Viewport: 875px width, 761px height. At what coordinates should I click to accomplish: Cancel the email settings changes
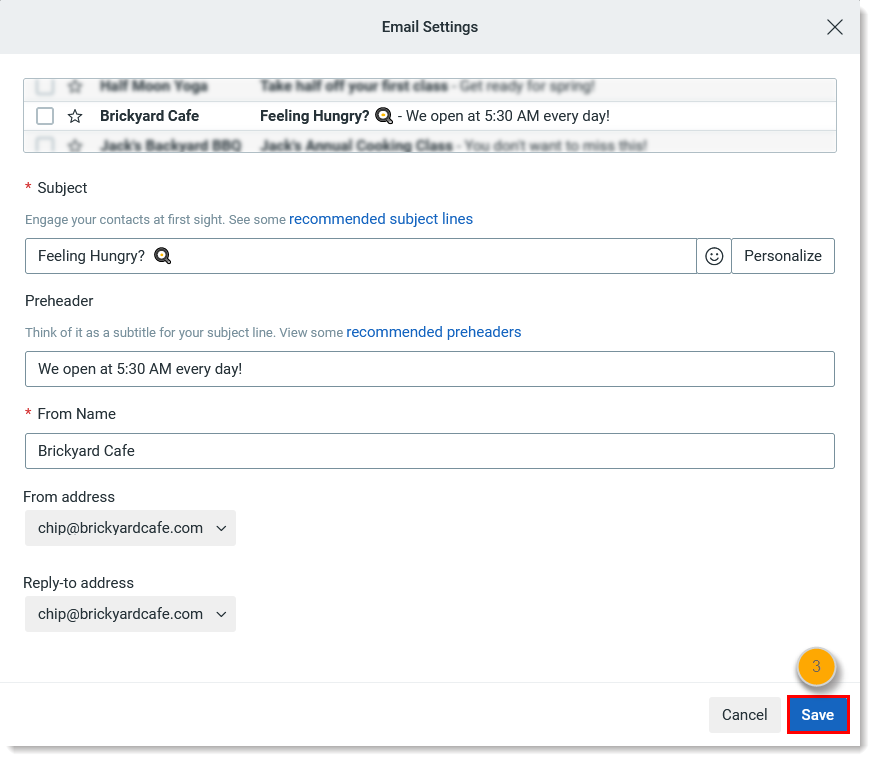point(744,715)
